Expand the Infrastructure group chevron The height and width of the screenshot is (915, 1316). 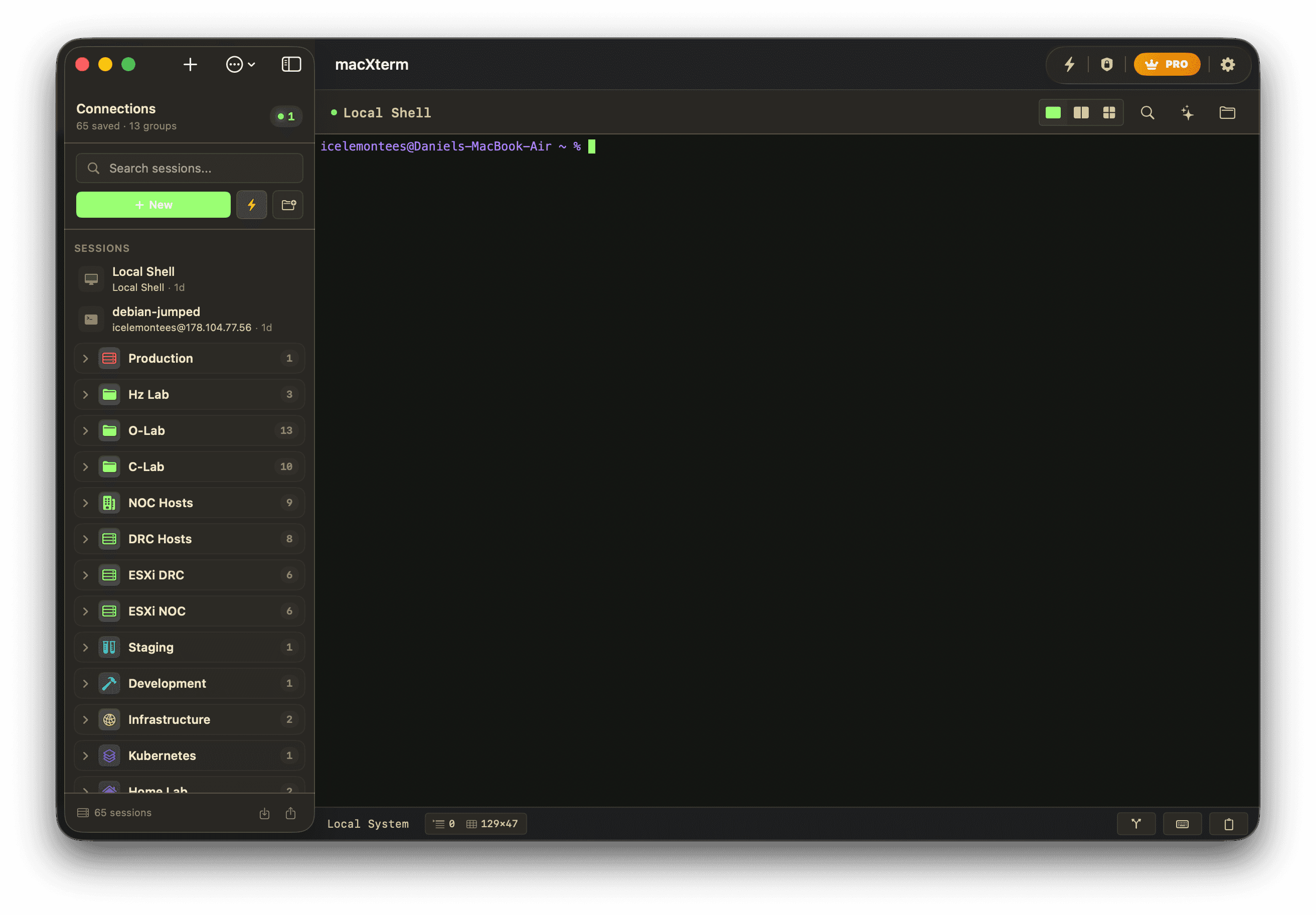(86, 719)
